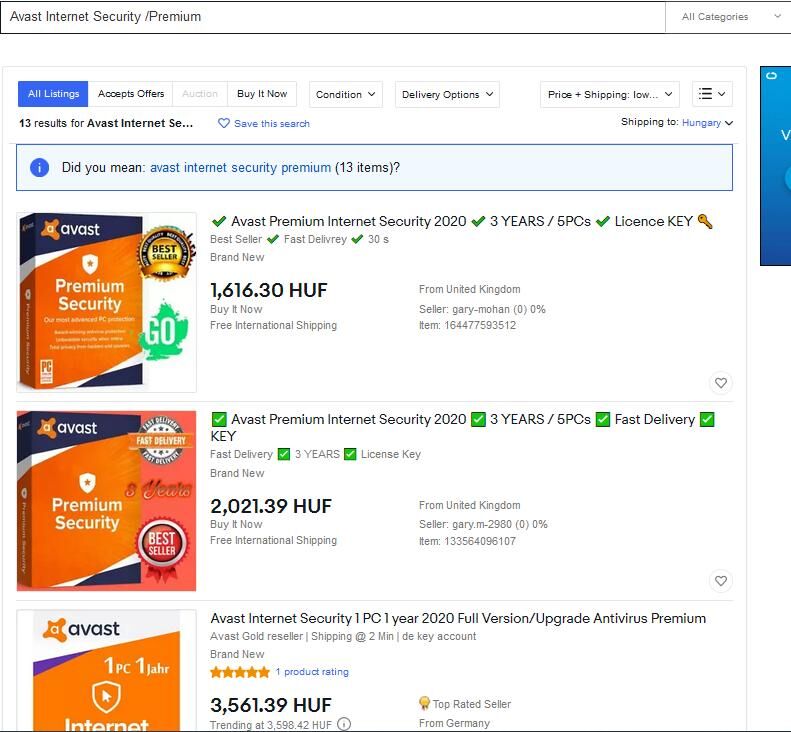Select the Auction tab
This screenshot has height=732, width=791.
(200, 94)
